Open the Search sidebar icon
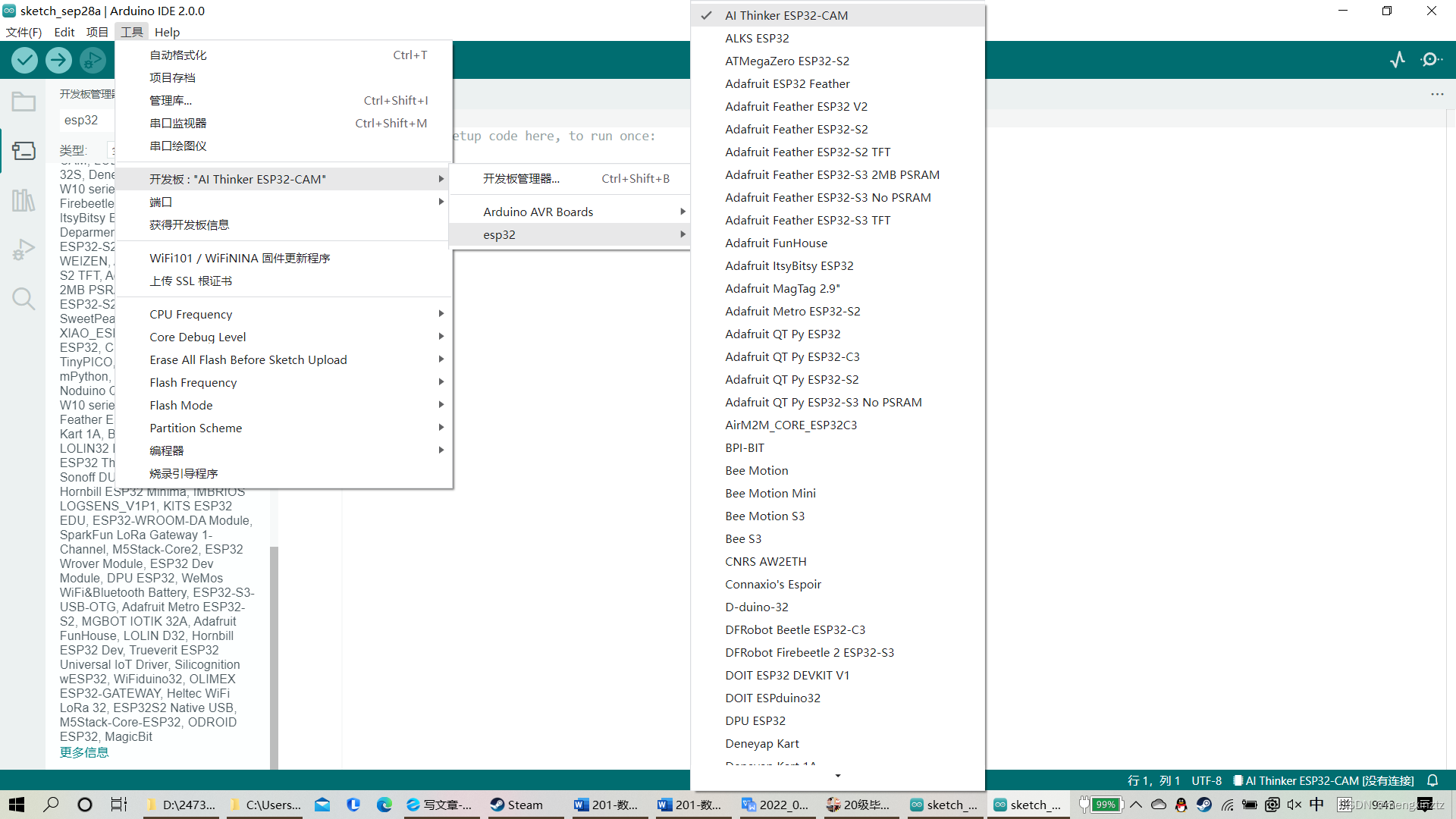This screenshot has height=819, width=1456. pos(24,299)
